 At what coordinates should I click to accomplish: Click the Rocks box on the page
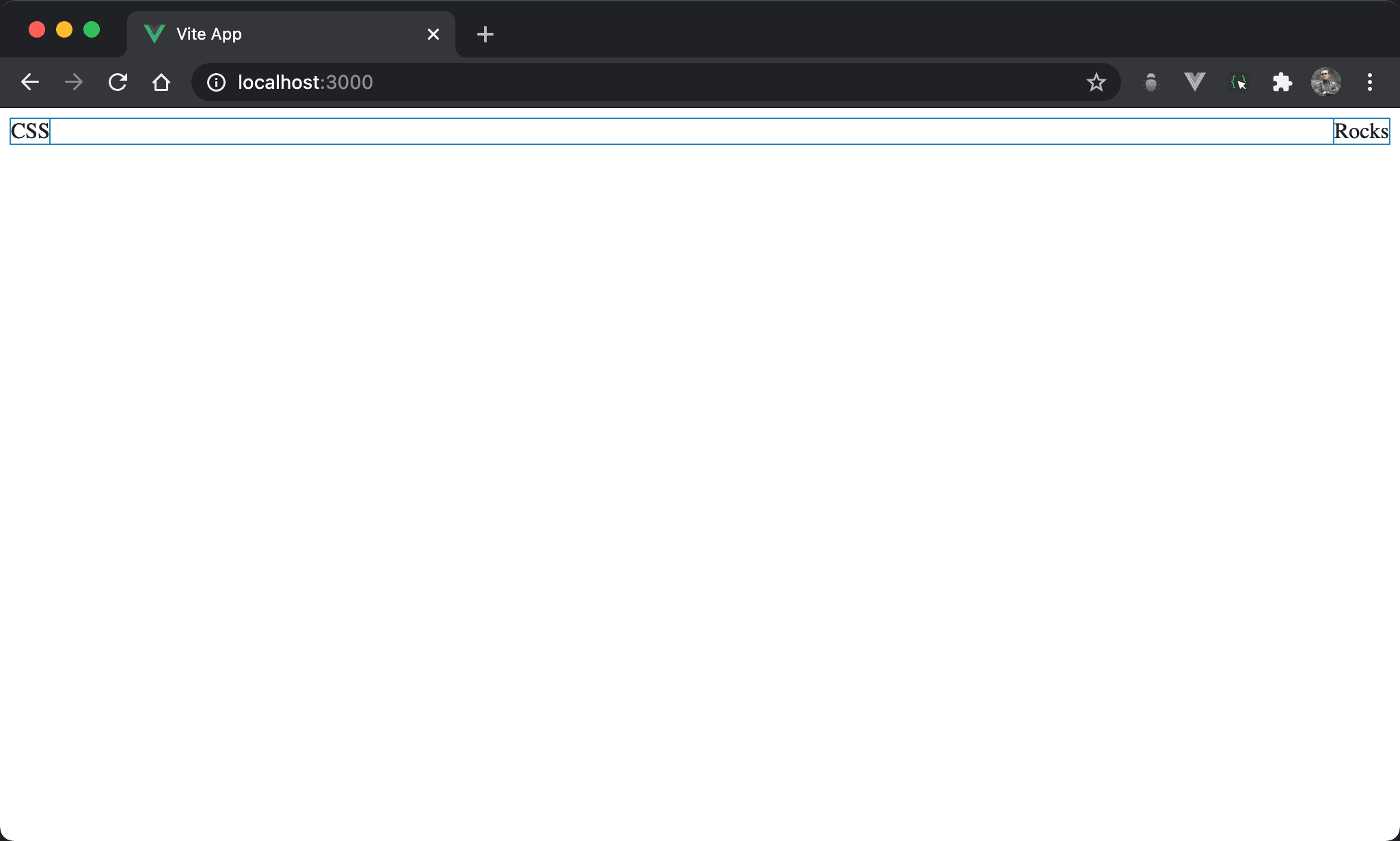pyautogui.click(x=1361, y=131)
